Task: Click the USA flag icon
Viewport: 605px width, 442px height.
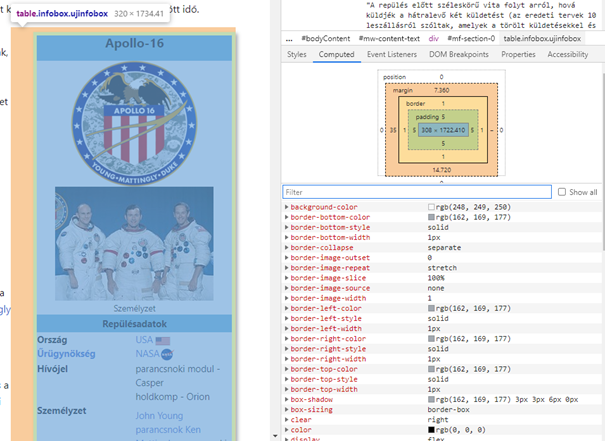Action: point(164,340)
